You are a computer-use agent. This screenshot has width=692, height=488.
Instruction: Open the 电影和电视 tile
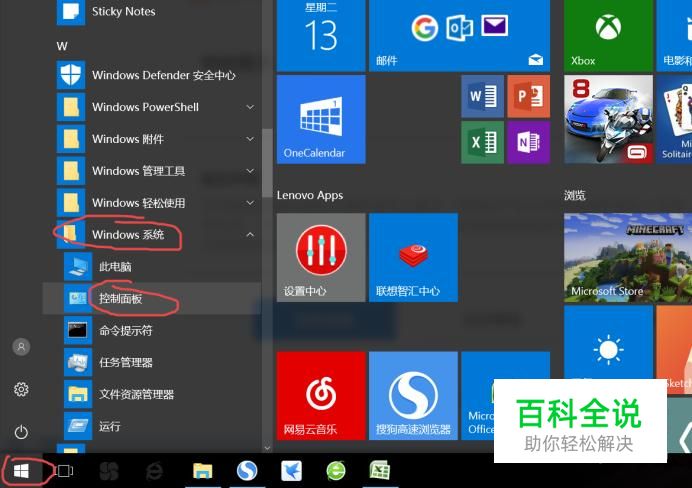[674, 35]
